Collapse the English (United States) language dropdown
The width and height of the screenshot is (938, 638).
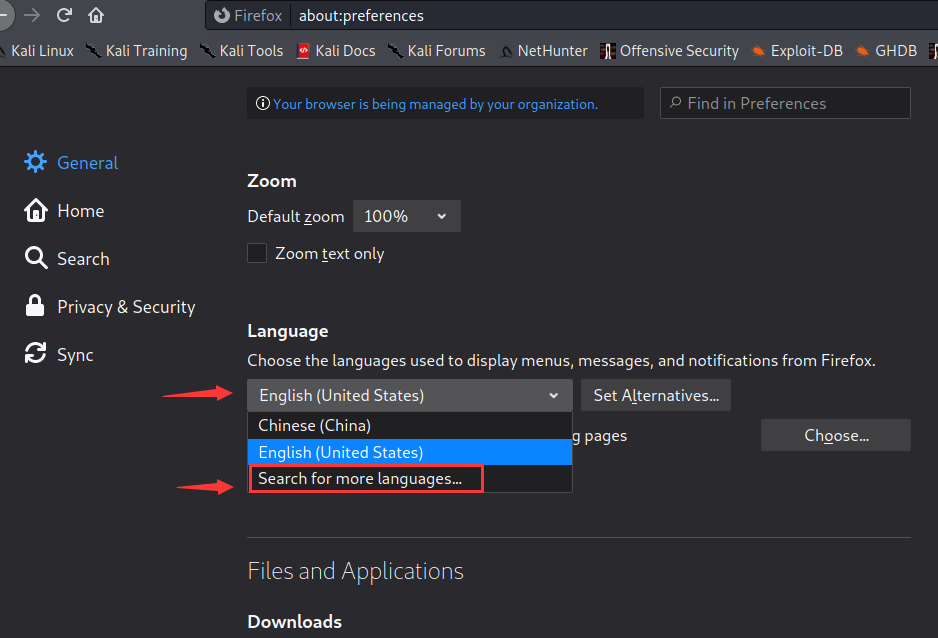(x=409, y=395)
